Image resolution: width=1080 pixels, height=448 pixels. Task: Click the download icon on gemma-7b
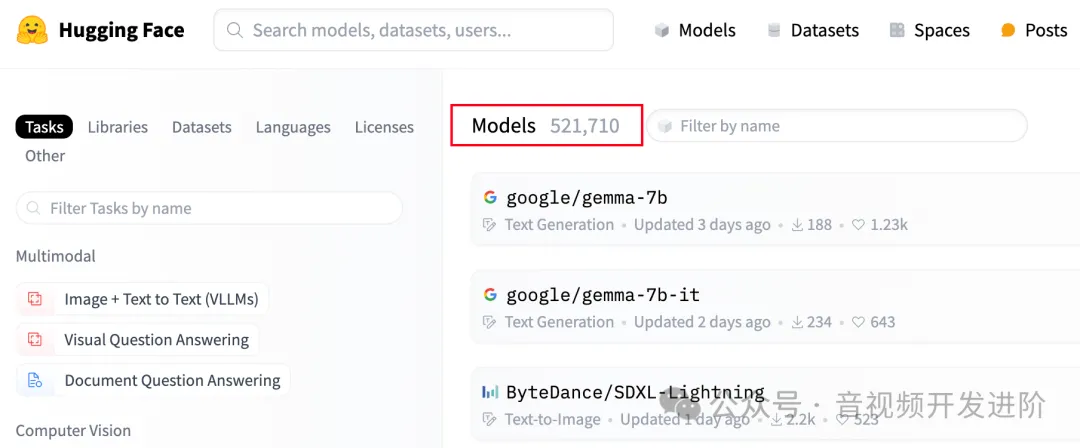(797, 225)
